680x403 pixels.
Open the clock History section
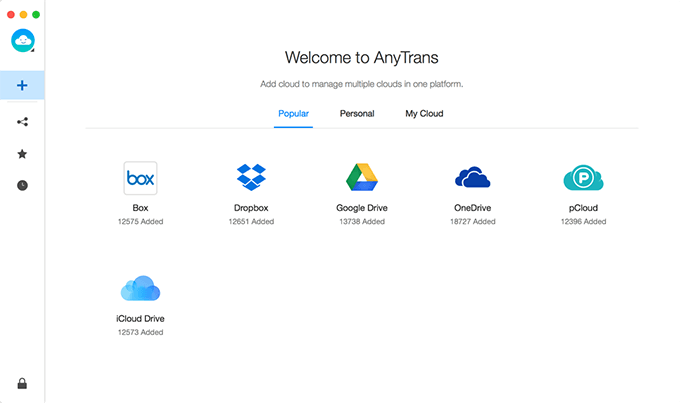22,186
